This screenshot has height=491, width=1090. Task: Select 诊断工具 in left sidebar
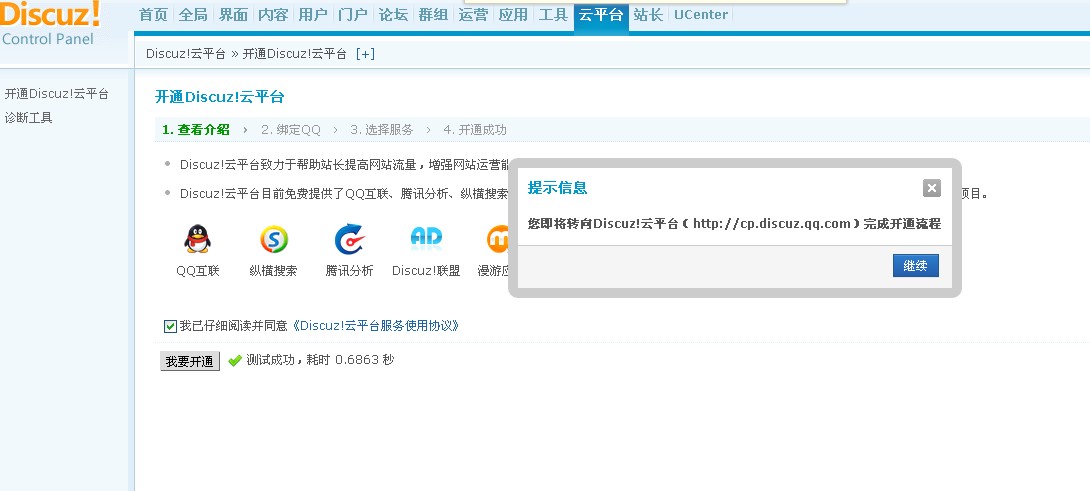point(29,118)
